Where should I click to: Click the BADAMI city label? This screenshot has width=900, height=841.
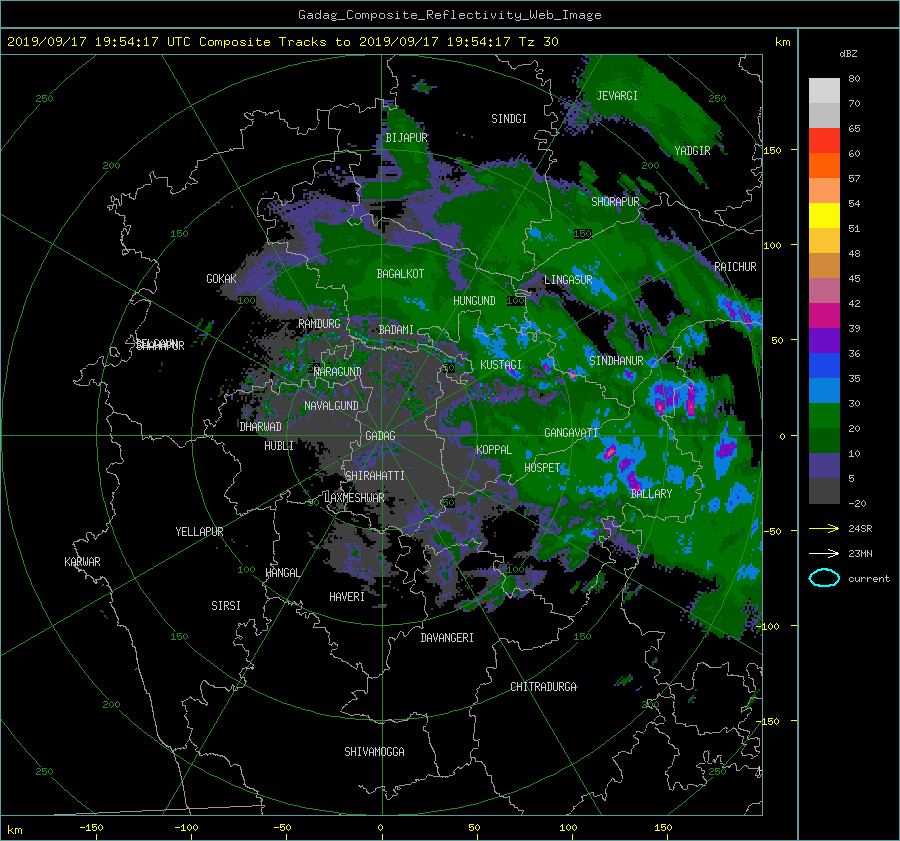point(396,330)
